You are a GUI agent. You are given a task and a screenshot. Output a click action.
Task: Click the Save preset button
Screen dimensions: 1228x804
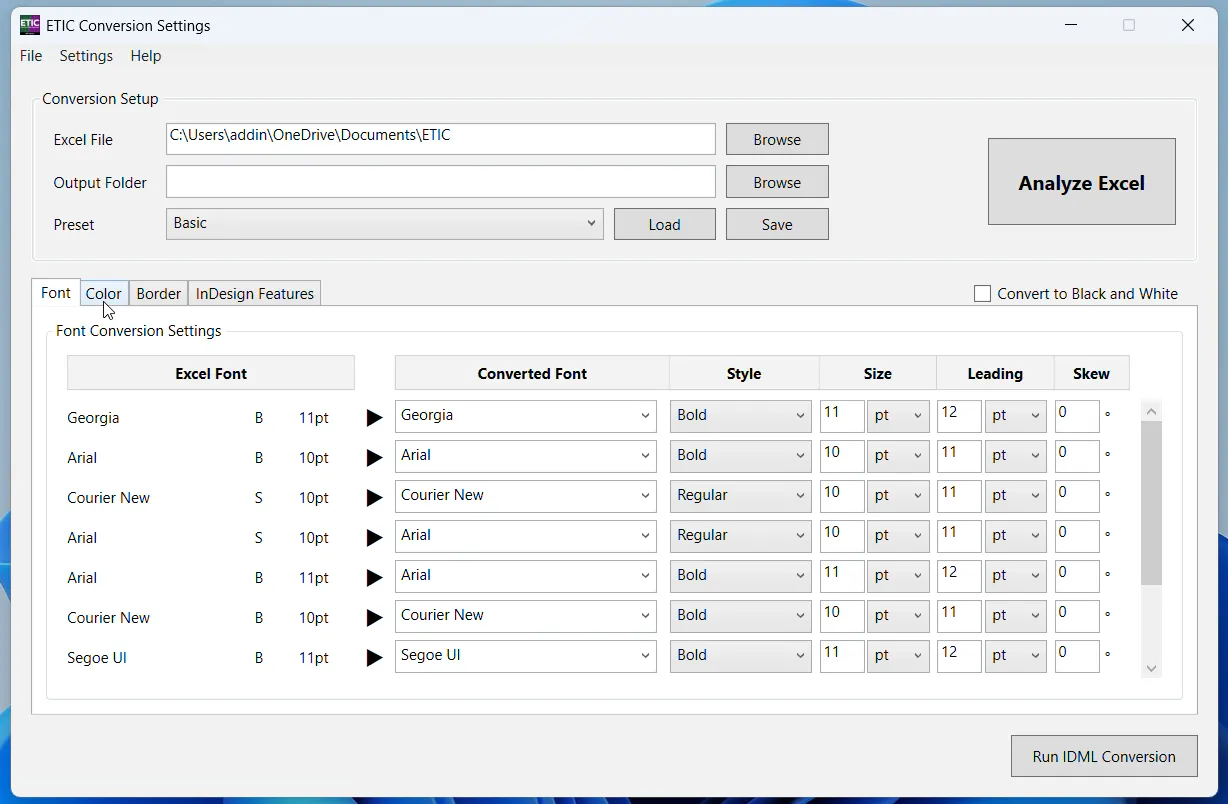pyautogui.click(x=777, y=224)
